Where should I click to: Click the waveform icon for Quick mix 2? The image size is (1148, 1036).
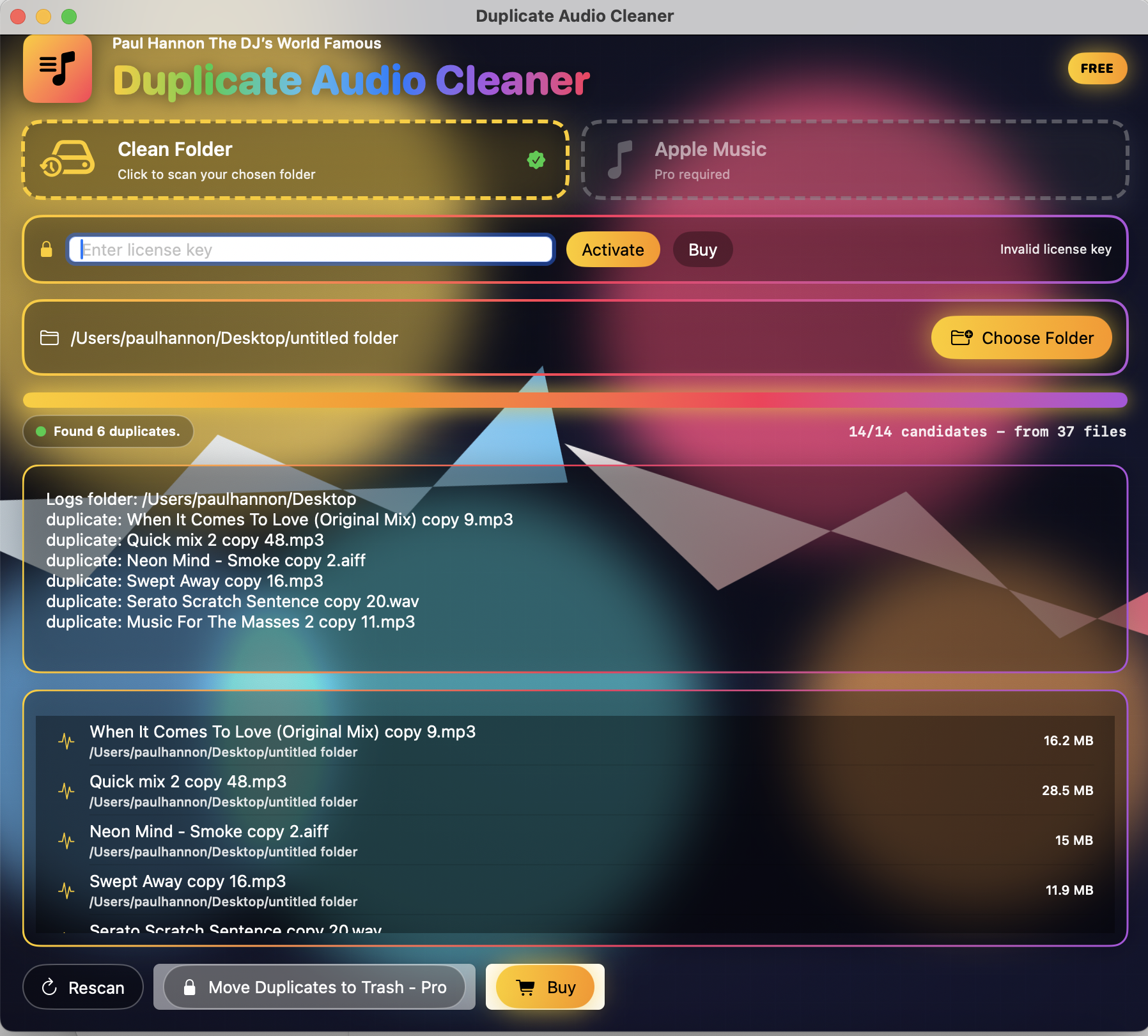coord(66,791)
